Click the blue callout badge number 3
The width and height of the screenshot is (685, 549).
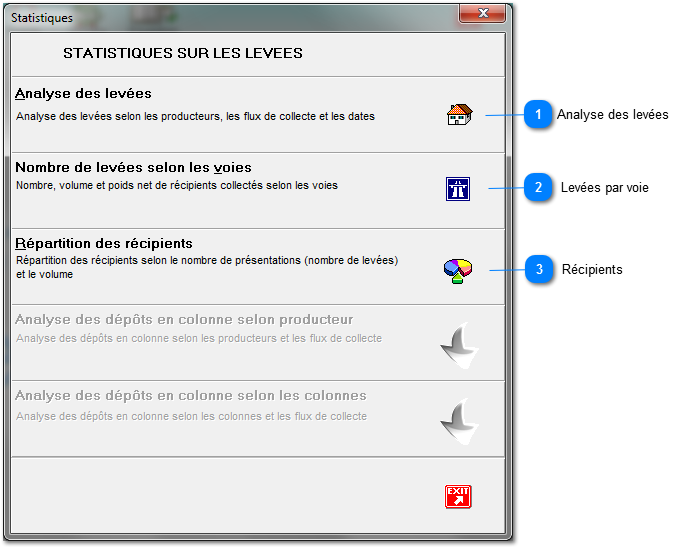click(539, 269)
